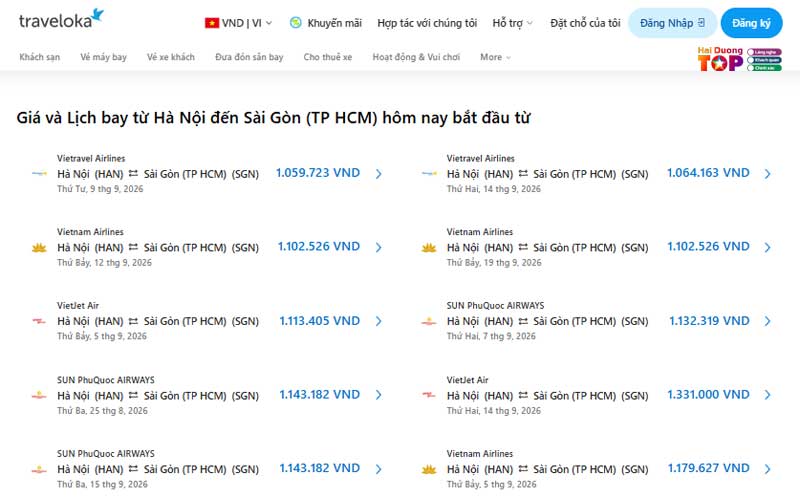Screen dimensions: 800x497
Task: Open the Khách sạn section
Action: point(40,57)
